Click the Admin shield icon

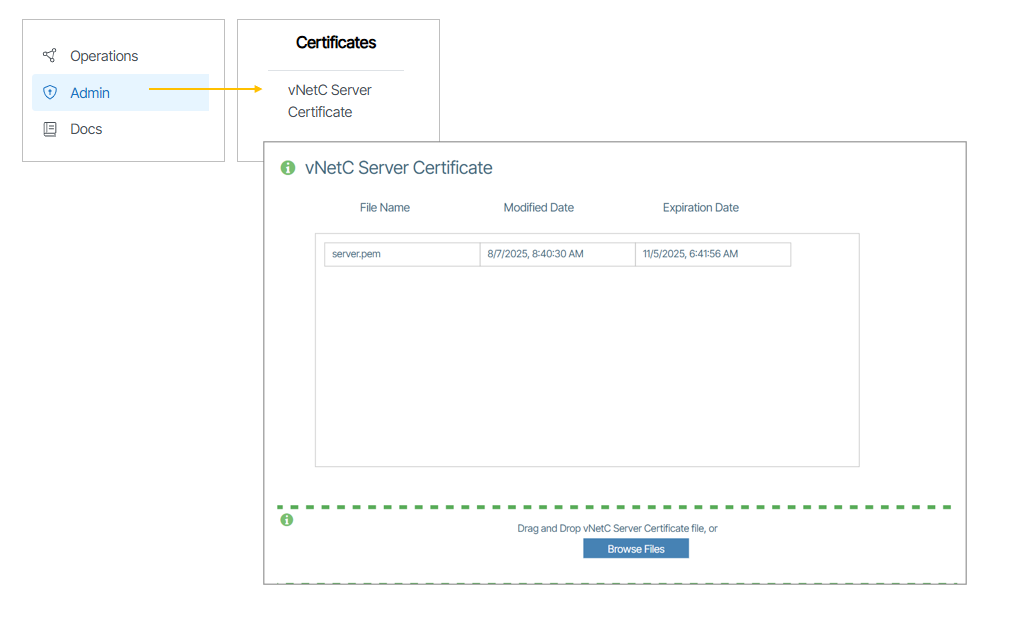(x=50, y=93)
